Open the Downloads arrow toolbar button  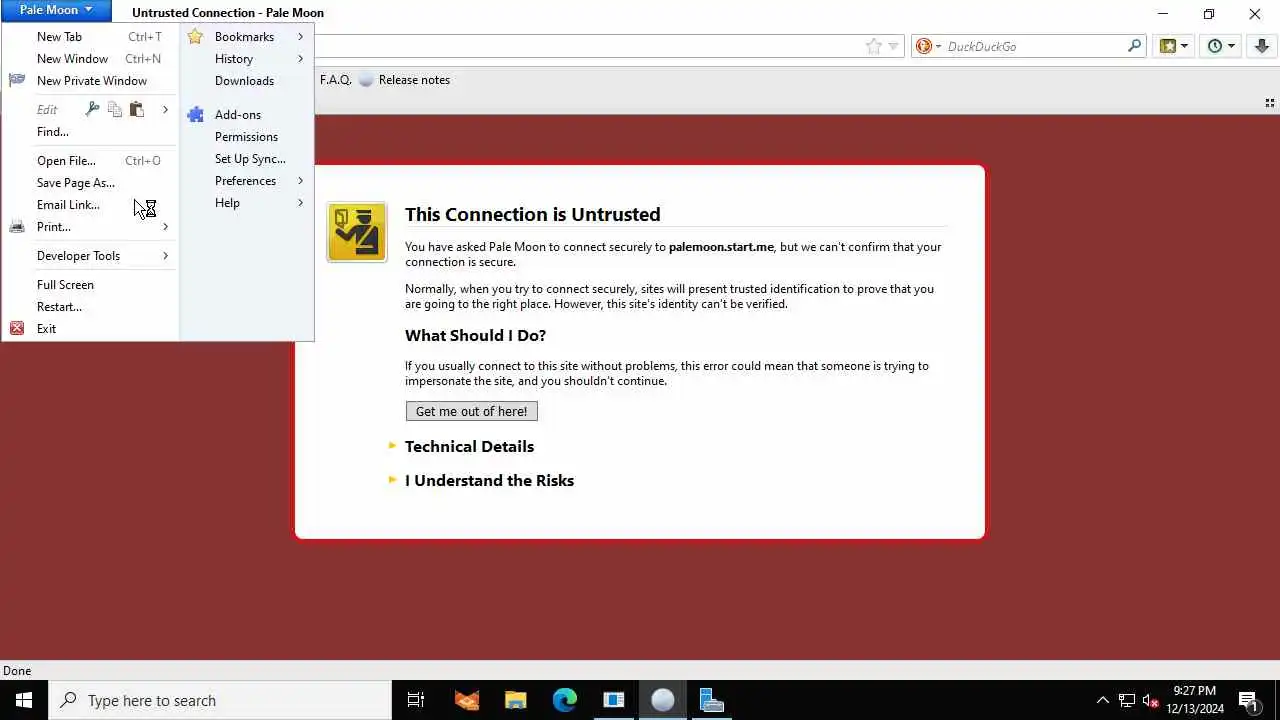[x=1262, y=46]
